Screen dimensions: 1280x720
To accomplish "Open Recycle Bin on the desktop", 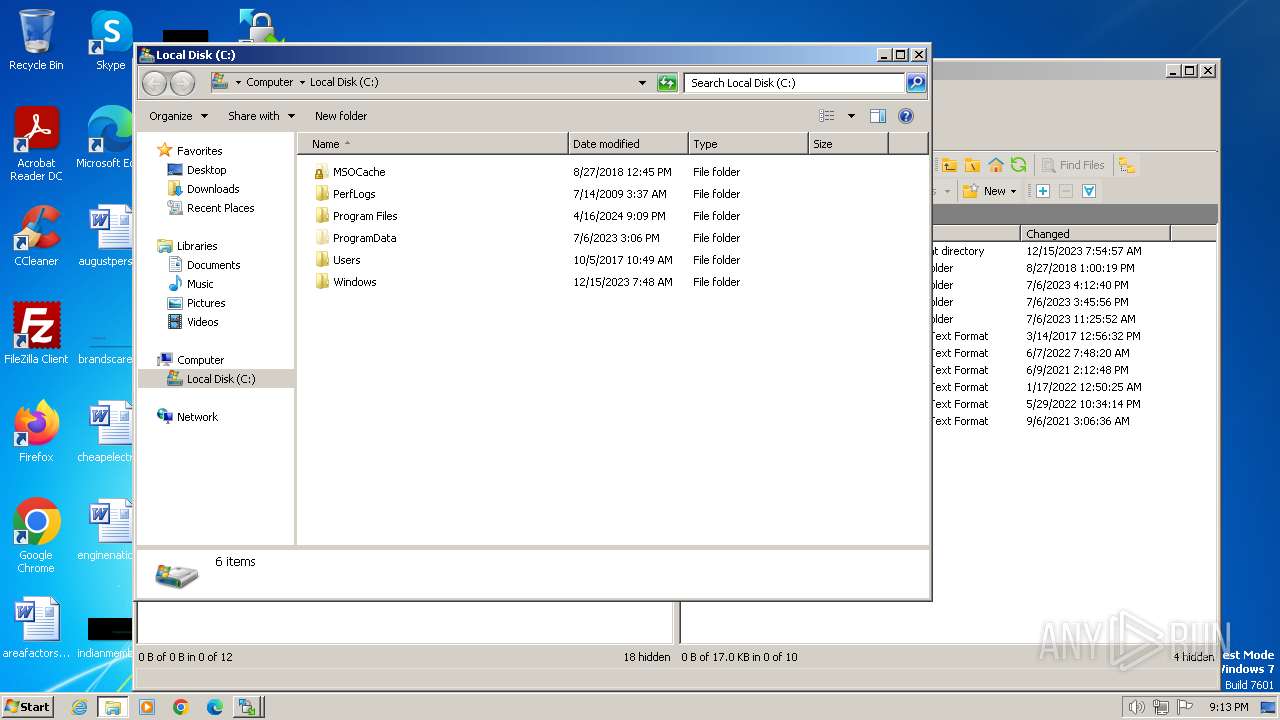I will (x=36, y=40).
